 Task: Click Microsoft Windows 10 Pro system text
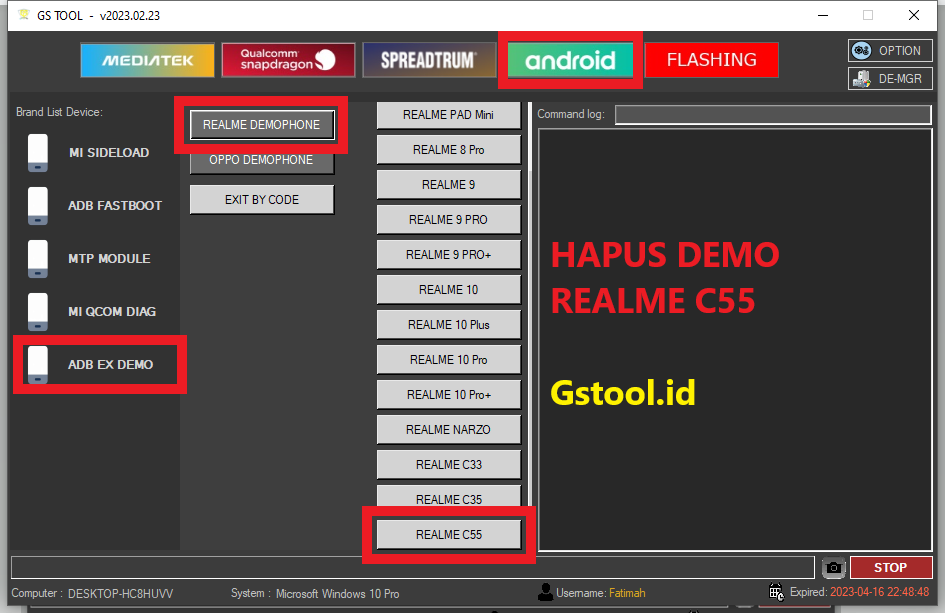(338, 594)
